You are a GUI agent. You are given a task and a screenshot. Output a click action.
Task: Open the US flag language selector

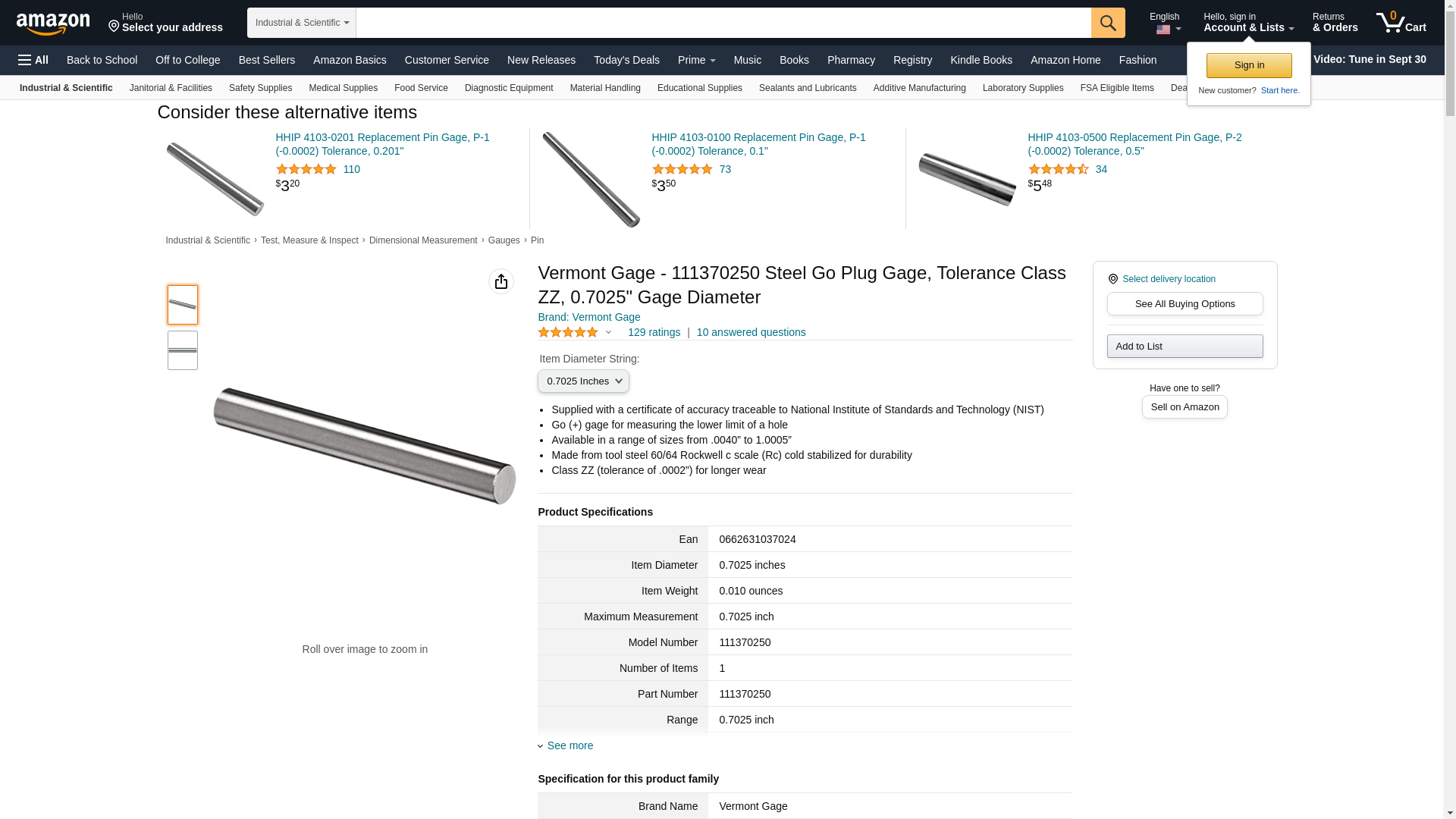(1168, 30)
